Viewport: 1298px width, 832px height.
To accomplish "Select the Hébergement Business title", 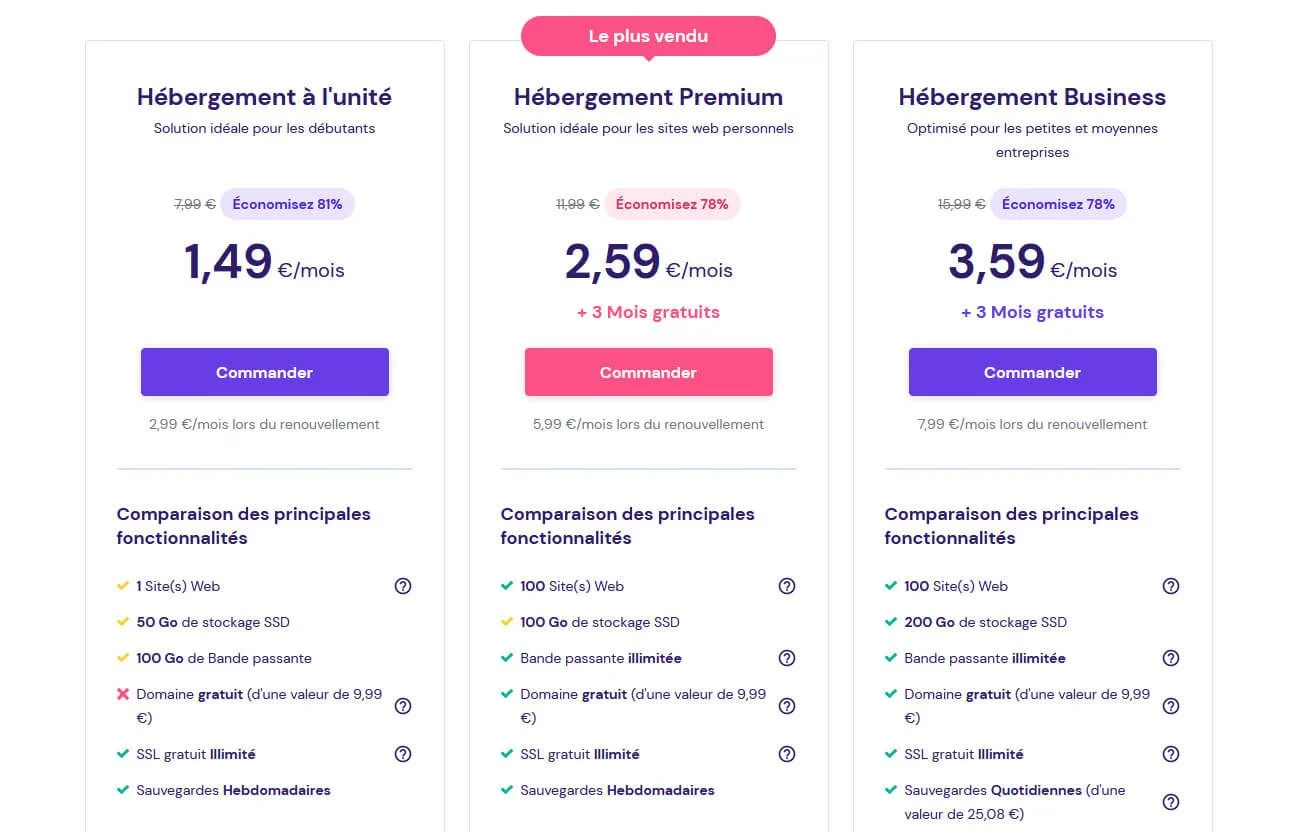I will pyautogui.click(x=1032, y=97).
